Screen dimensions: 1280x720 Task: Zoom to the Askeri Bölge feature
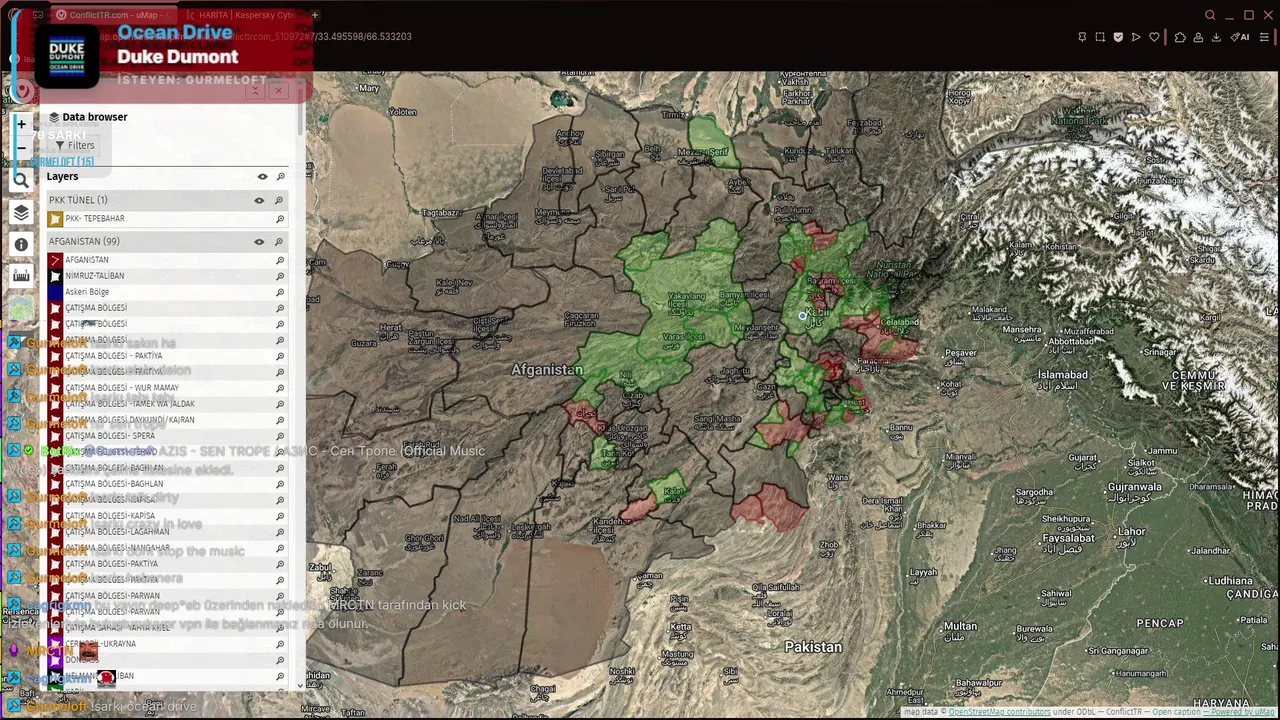click(280, 292)
